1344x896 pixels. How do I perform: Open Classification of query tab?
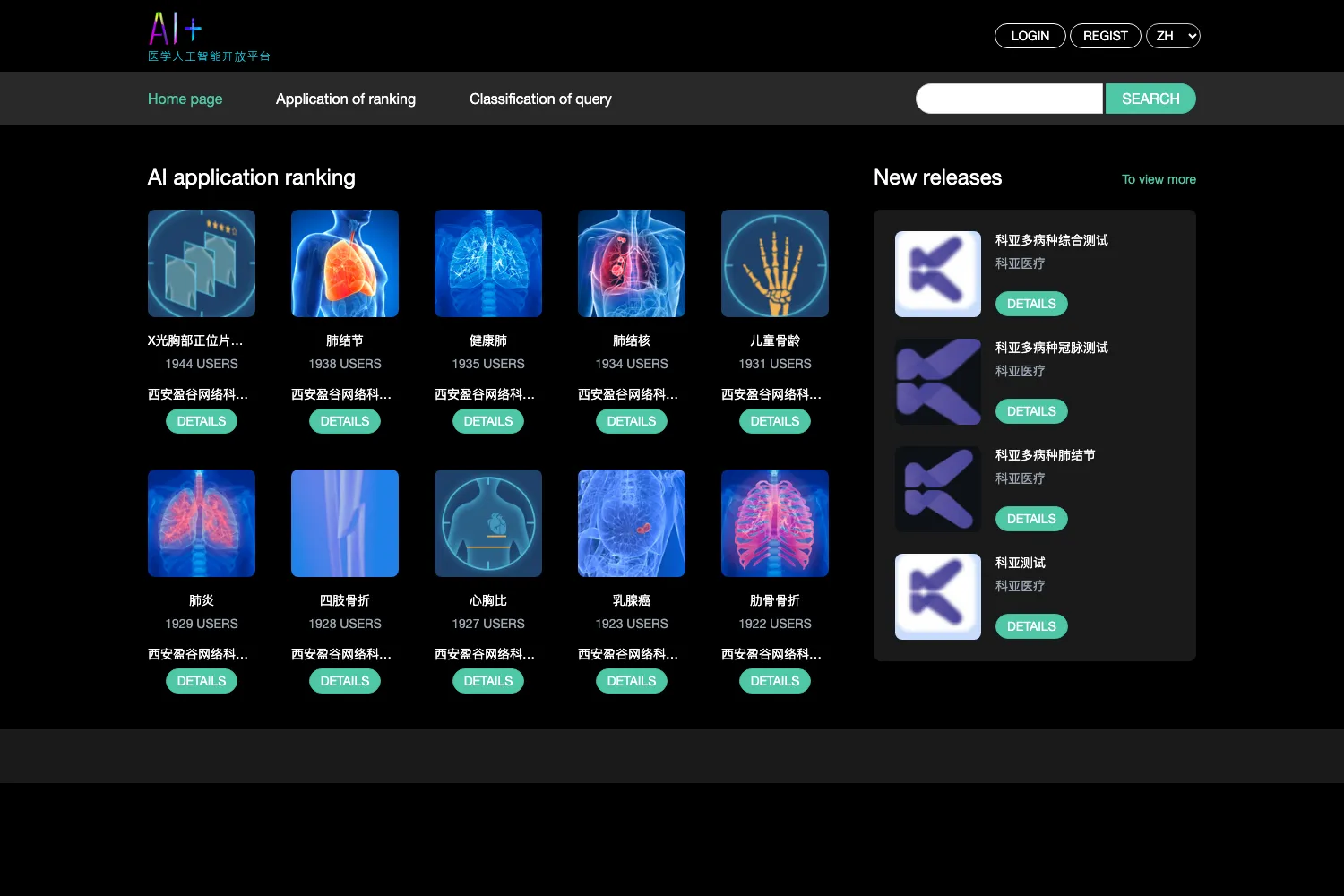point(540,99)
